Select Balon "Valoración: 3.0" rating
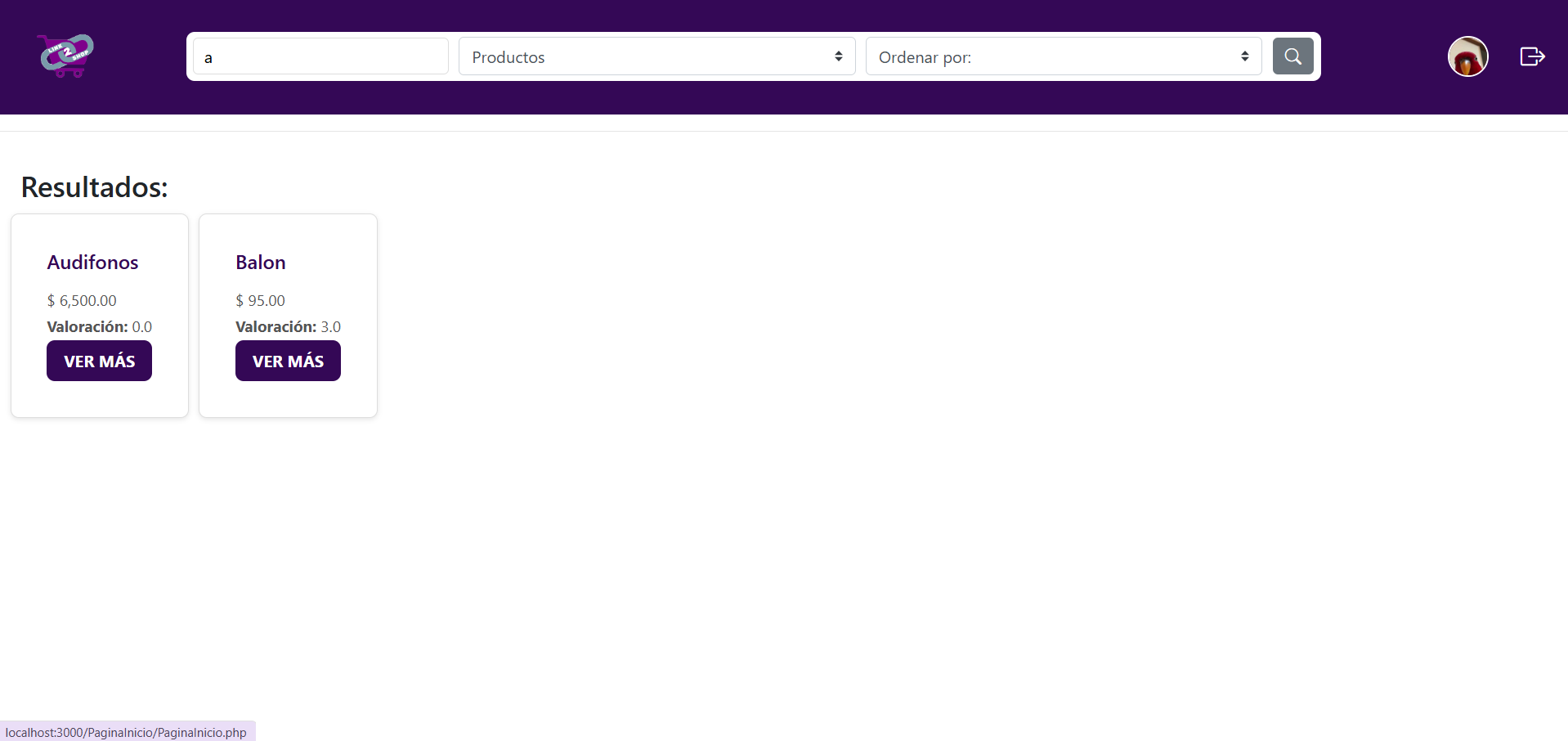 (x=288, y=327)
